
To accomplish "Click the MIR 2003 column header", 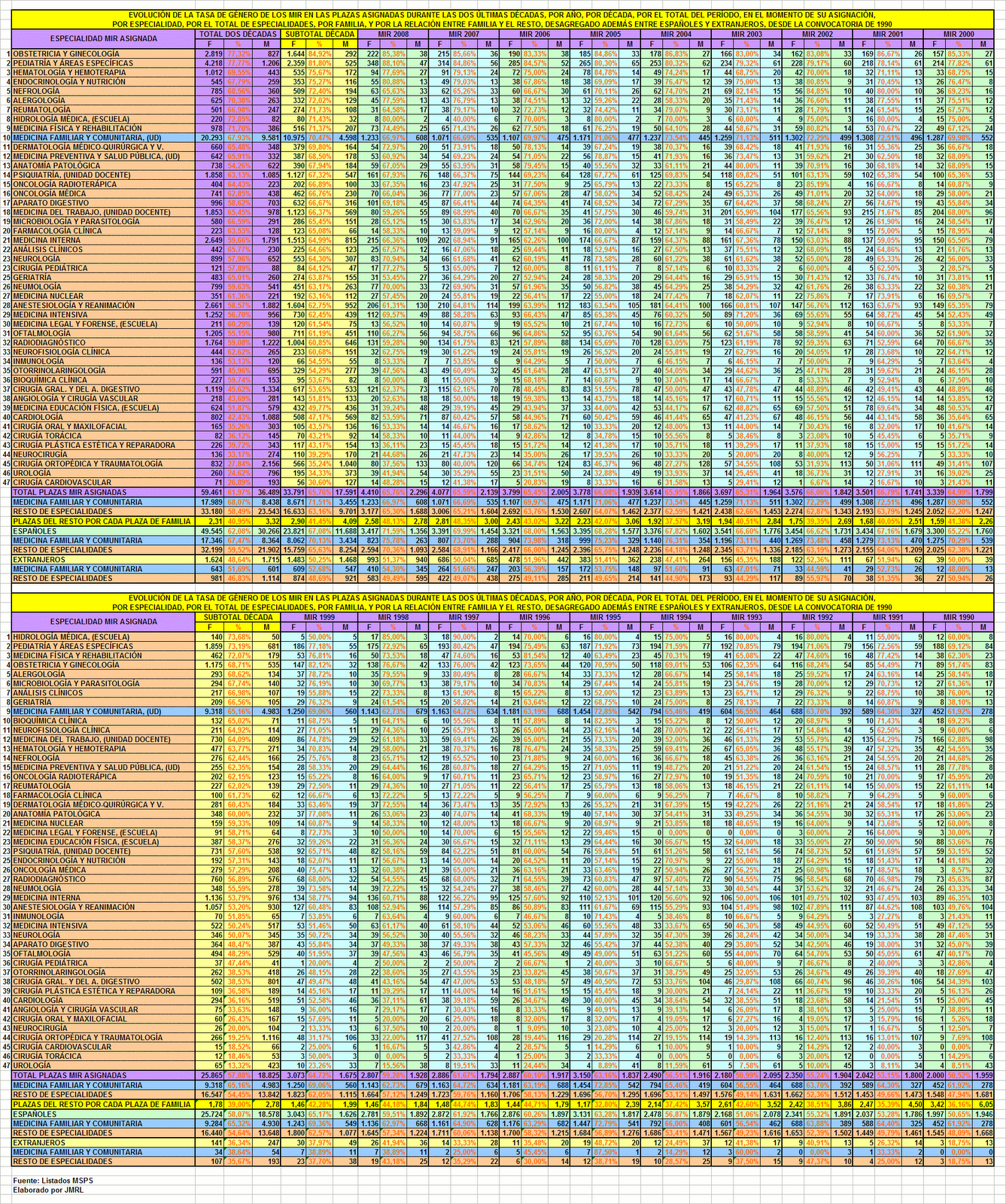I will pos(748,34).
